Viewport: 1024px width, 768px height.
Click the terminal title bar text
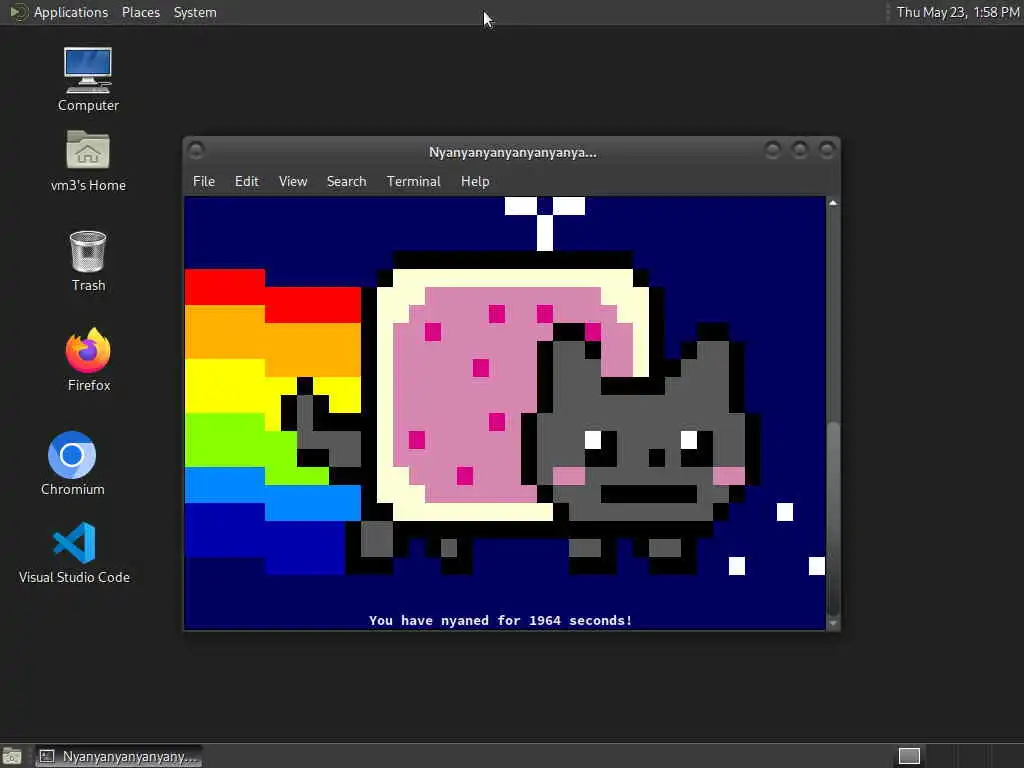click(513, 153)
